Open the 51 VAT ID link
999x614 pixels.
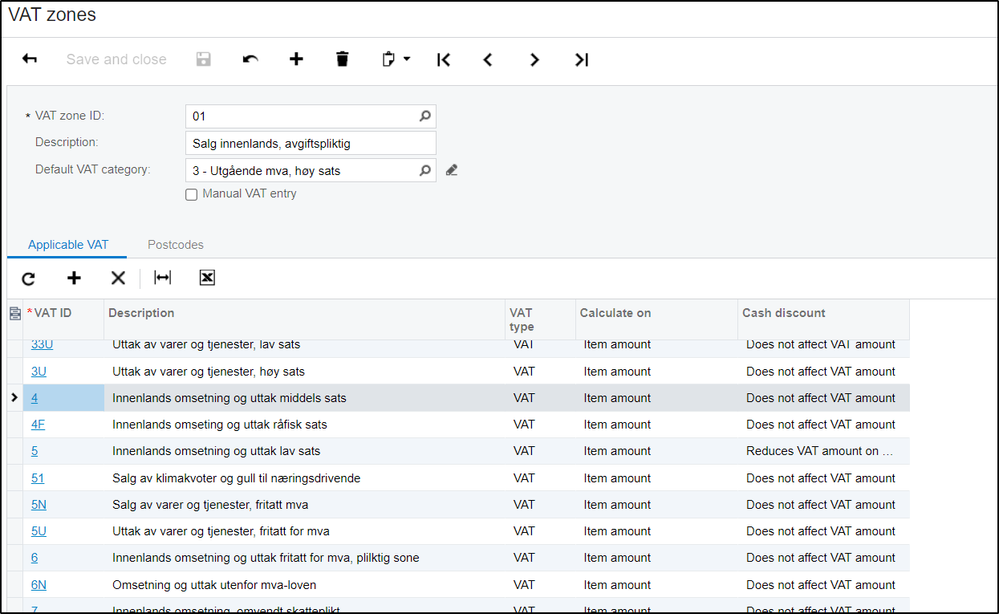[x=38, y=478]
